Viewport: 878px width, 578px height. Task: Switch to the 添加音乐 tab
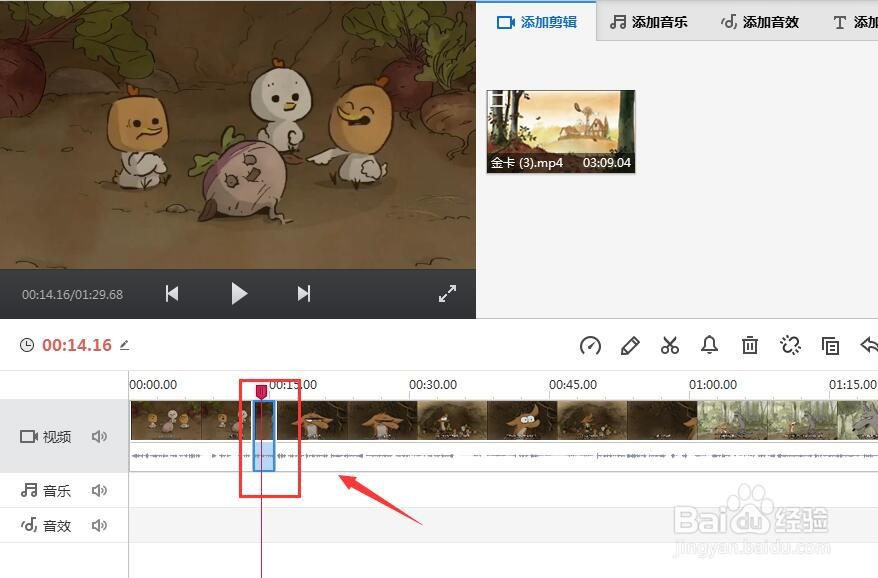[648, 22]
